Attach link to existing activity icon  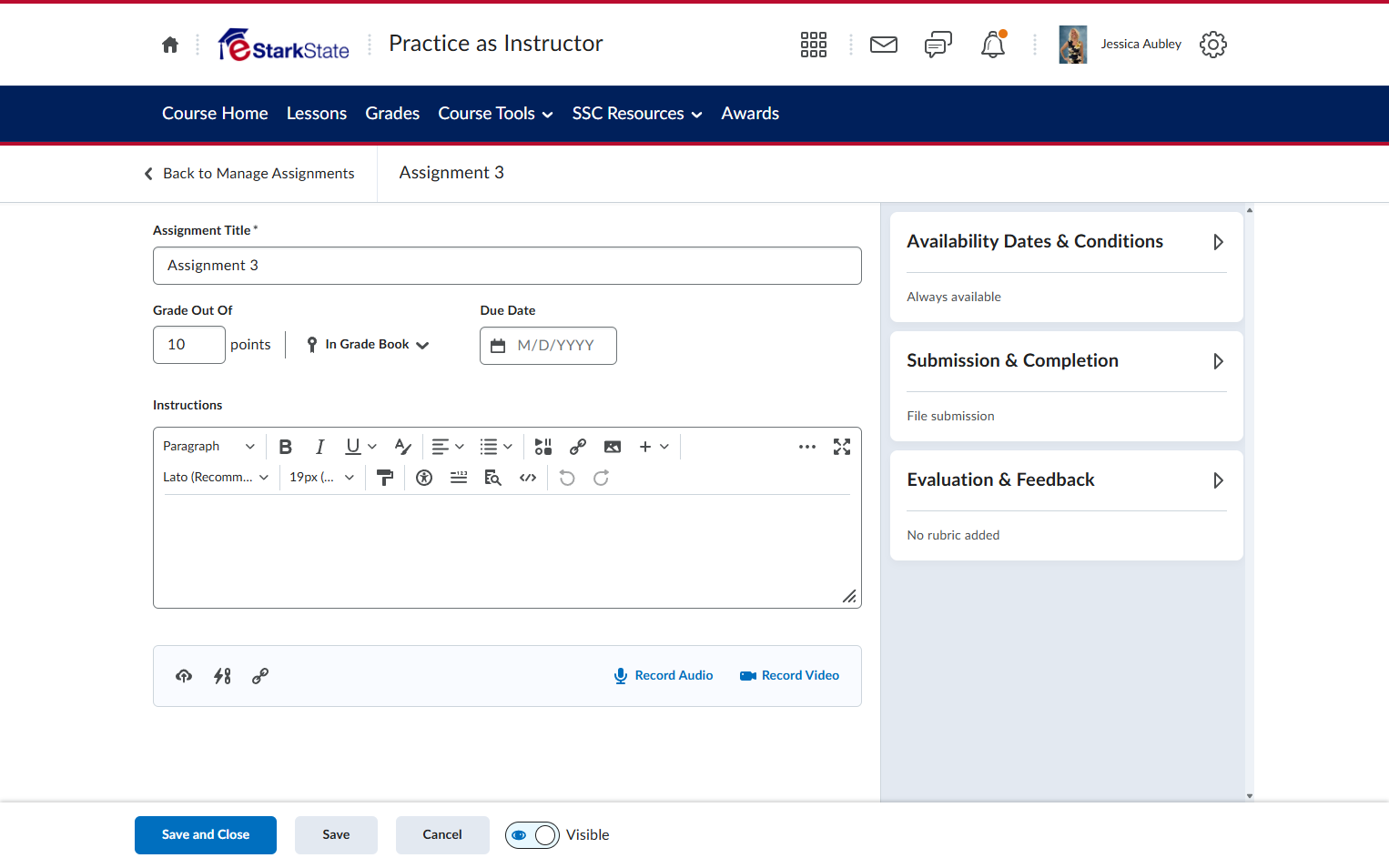pos(222,676)
